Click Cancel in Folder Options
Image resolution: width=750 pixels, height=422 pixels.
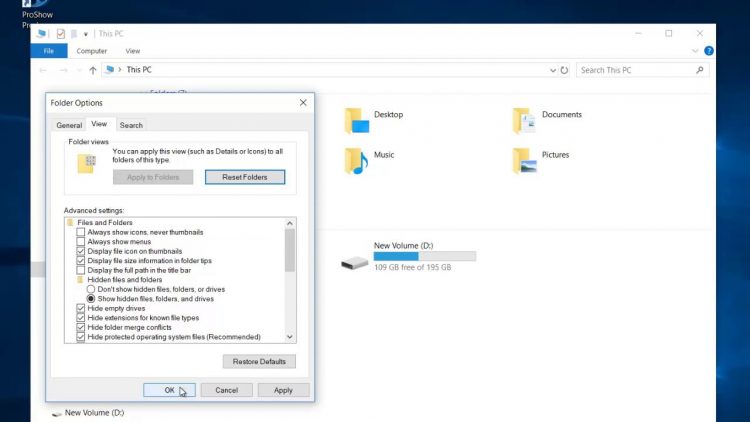click(x=227, y=390)
